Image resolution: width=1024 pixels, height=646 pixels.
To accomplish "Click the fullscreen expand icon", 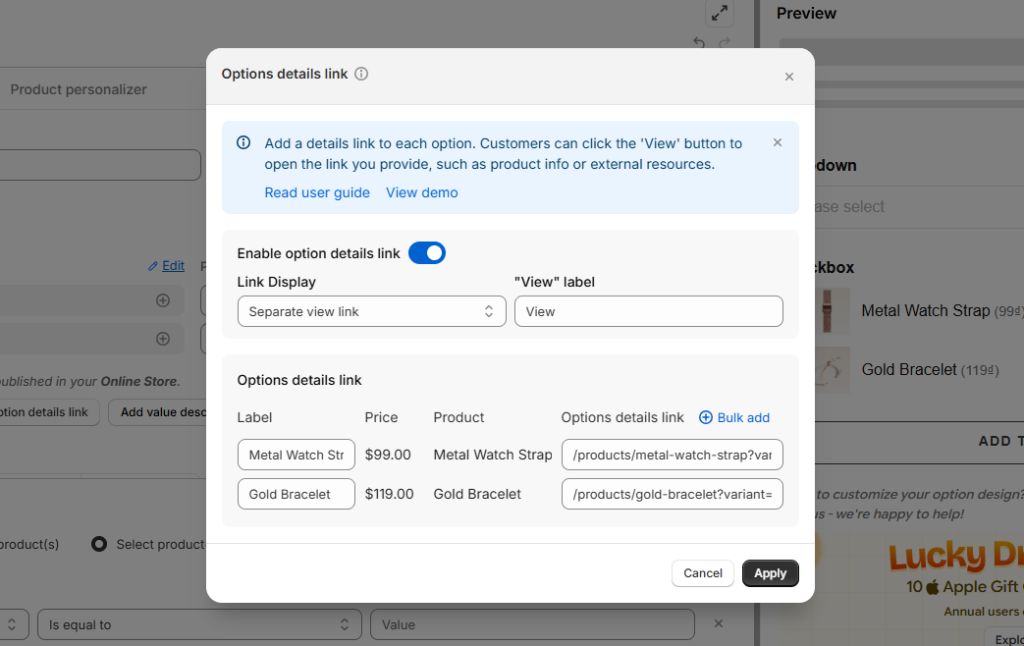I will [x=718, y=13].
